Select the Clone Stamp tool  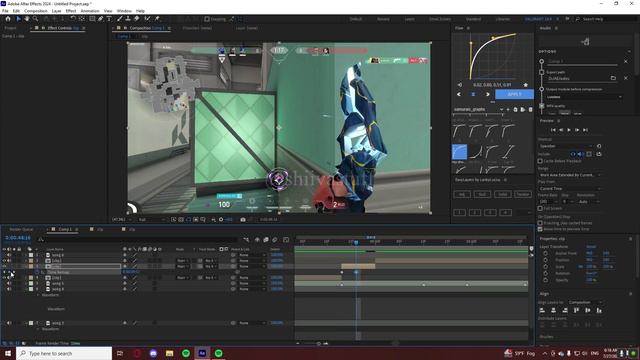click(x=128, y=19)
